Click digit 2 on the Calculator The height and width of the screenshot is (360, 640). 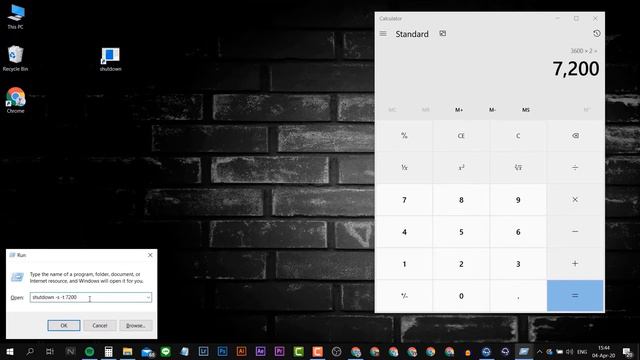[x=461, y=264]
